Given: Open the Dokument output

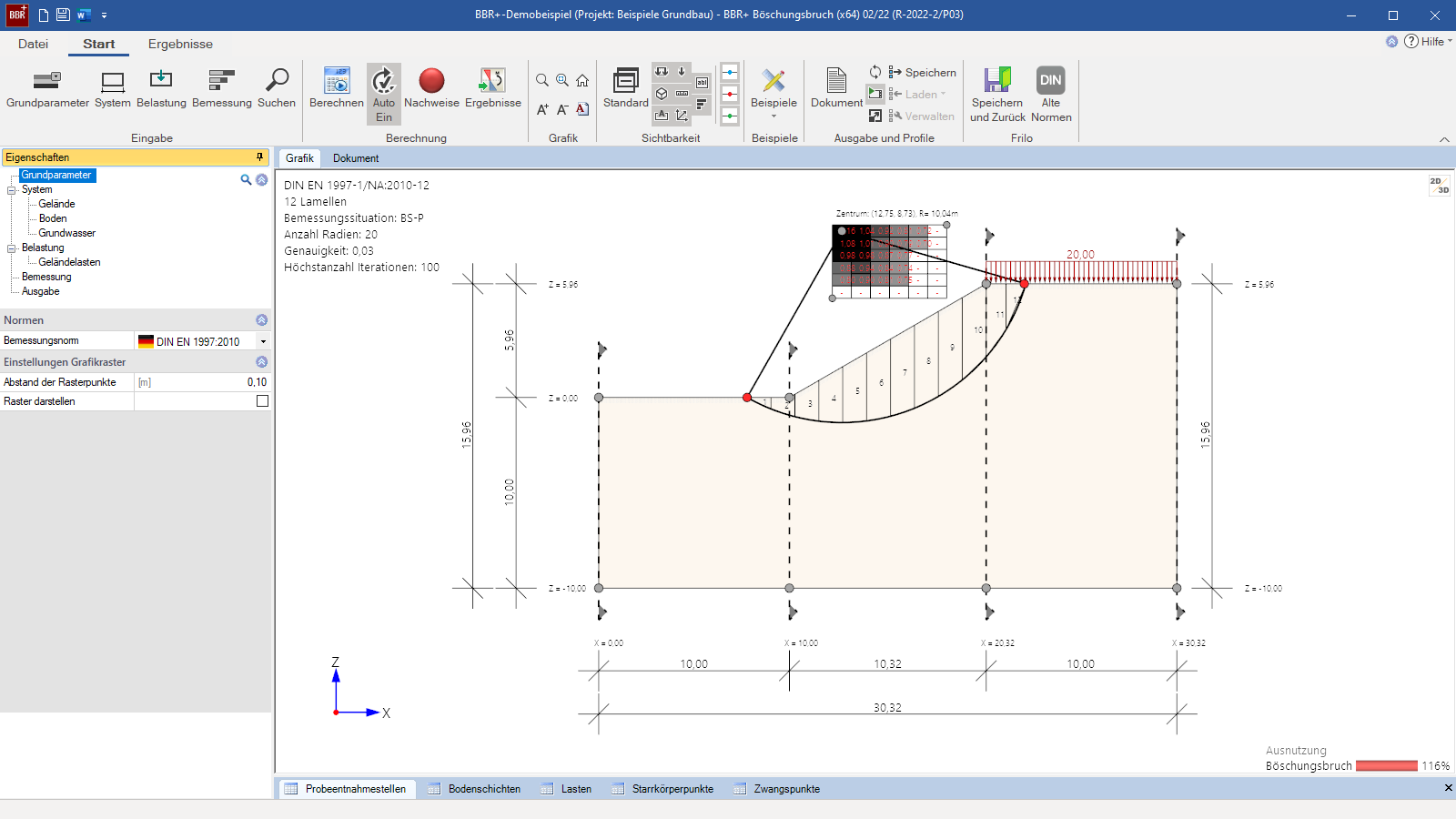Looking at the screenshot, I should (836, 89).
